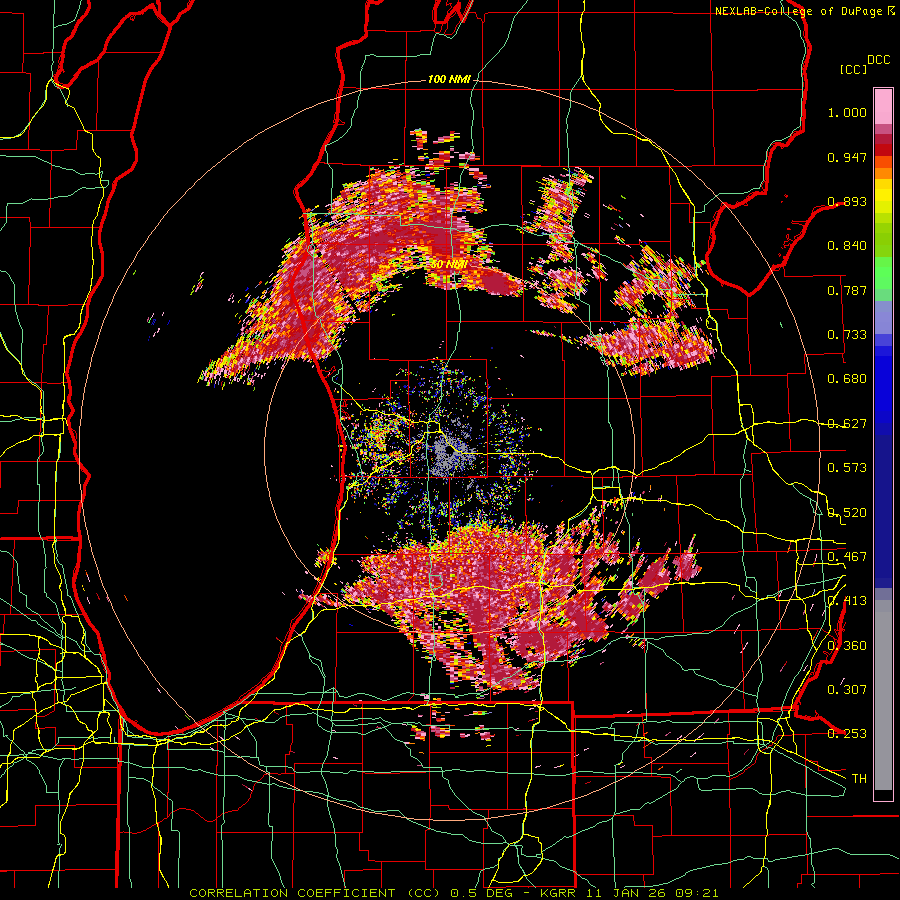The width and height of the screenshot is (900, 900).
Task: Select the DCC product label
Action: [x=878, y=60]
